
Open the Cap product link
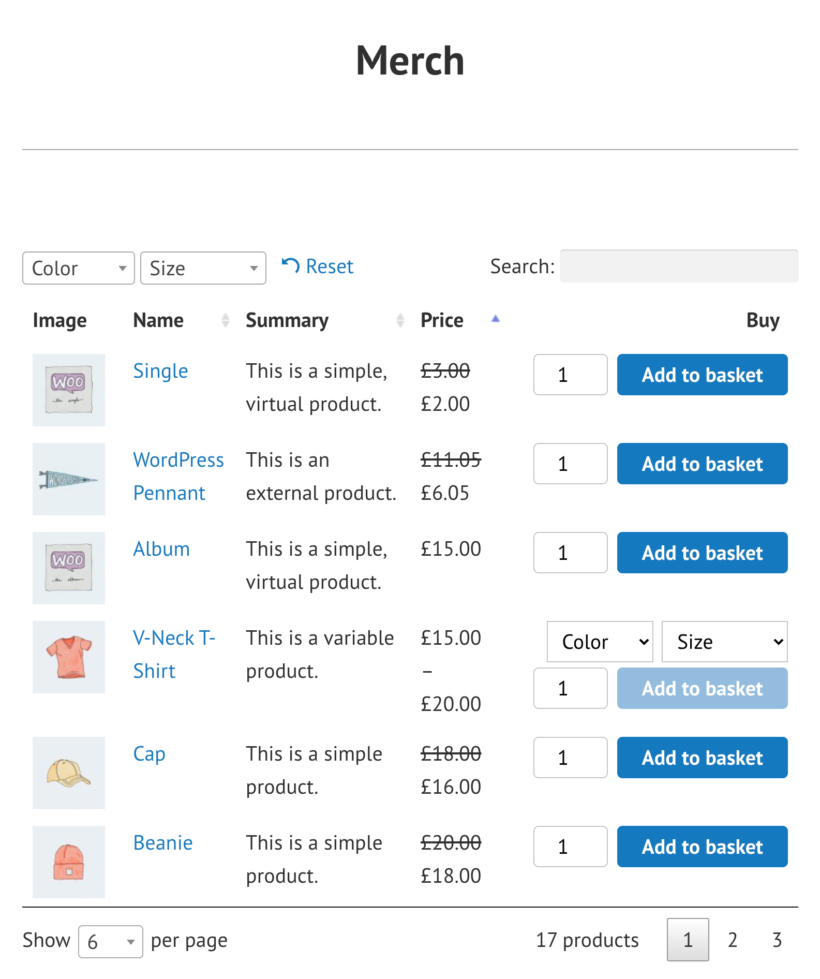click(149, 754)
